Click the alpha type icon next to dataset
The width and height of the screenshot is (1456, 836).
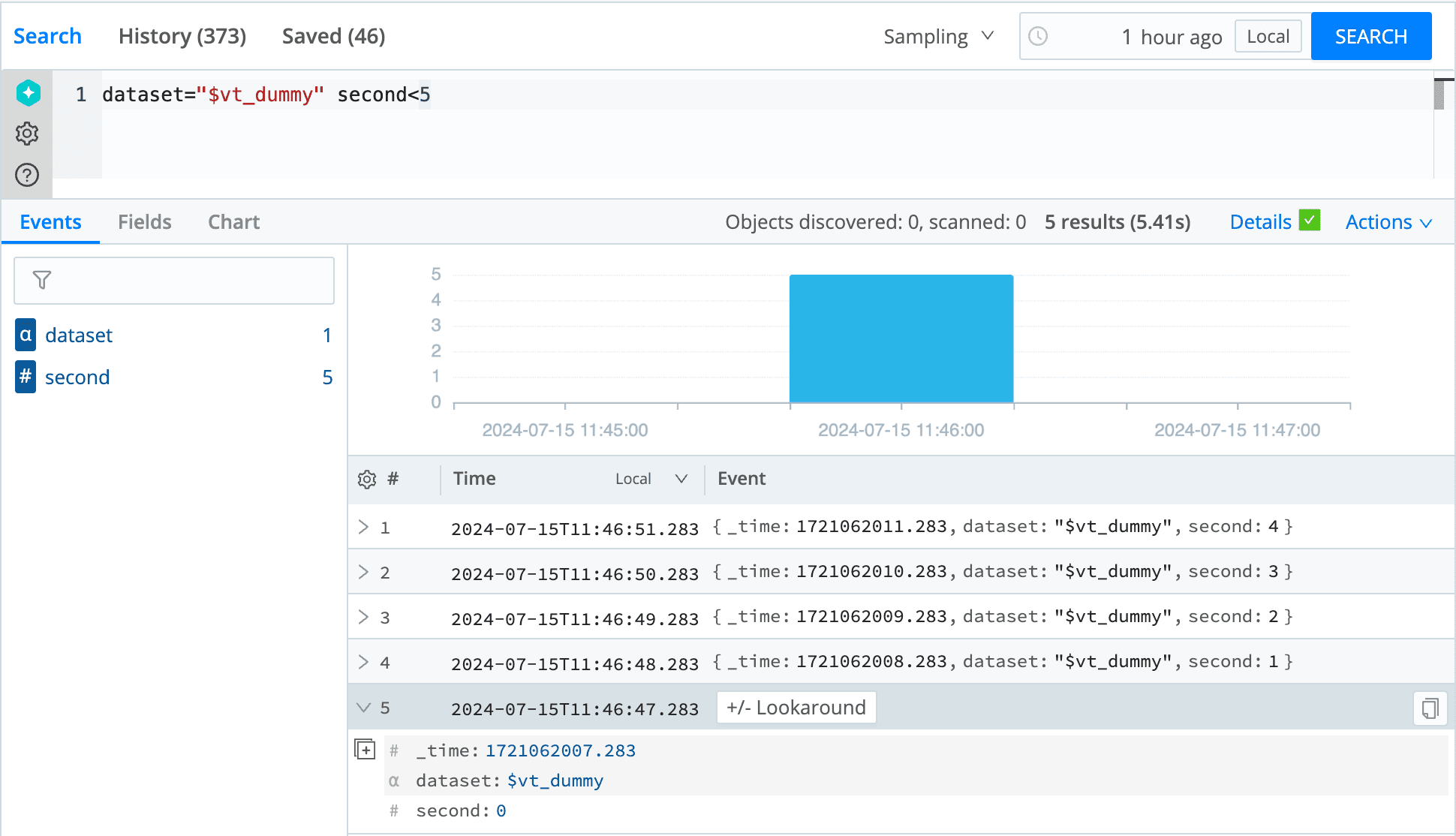point(26,335)
